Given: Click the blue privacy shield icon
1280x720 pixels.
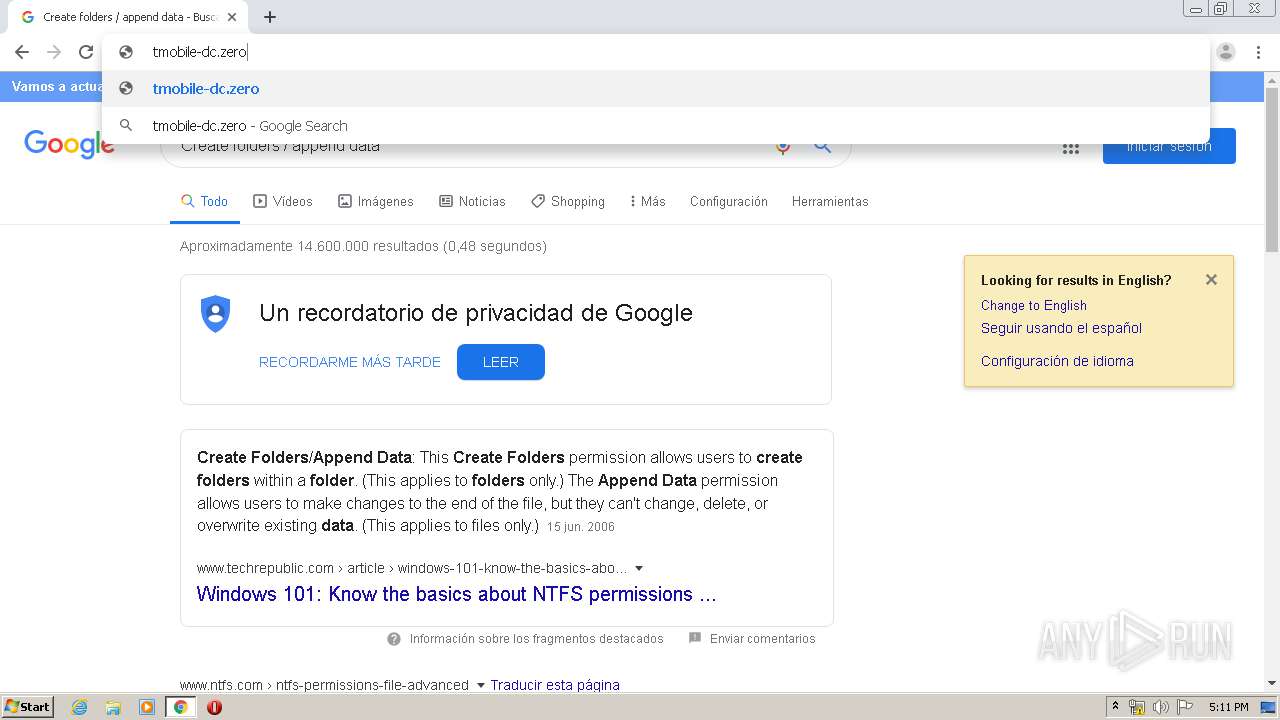Looking at the screenshot, I should pos(216,314).
